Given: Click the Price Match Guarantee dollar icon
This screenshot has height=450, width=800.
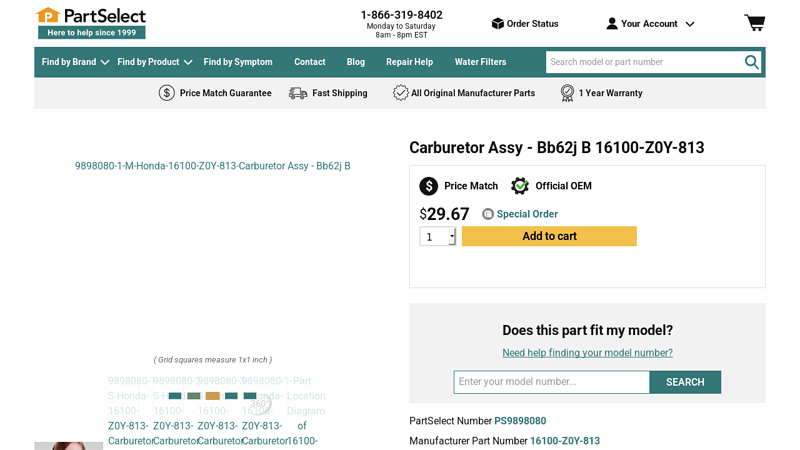Looking at the screenshot, I should pyautogui.click(x=167, y=93).
